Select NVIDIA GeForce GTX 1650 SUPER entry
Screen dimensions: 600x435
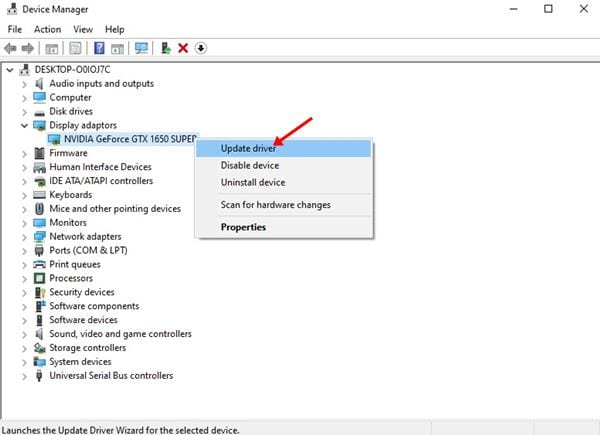pos(130,139)
